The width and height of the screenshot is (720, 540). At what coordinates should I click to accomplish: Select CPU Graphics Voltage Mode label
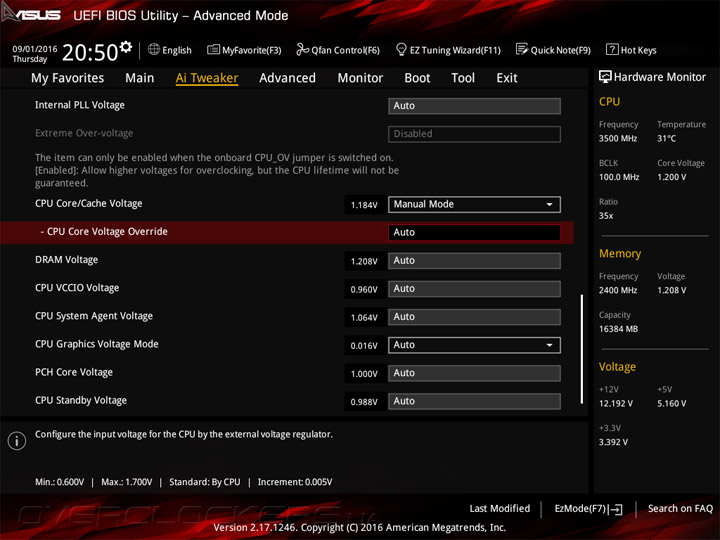tap(97, 344)
